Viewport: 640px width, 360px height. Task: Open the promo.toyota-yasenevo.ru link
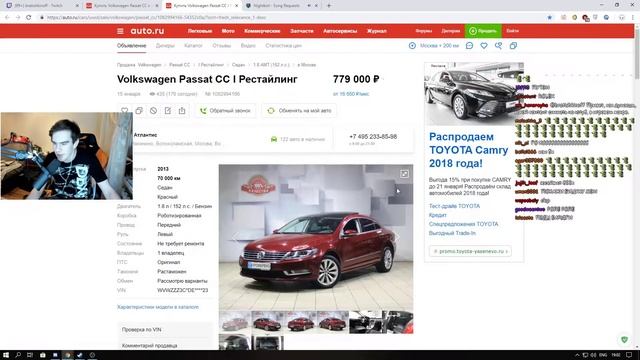coord(470,251)
